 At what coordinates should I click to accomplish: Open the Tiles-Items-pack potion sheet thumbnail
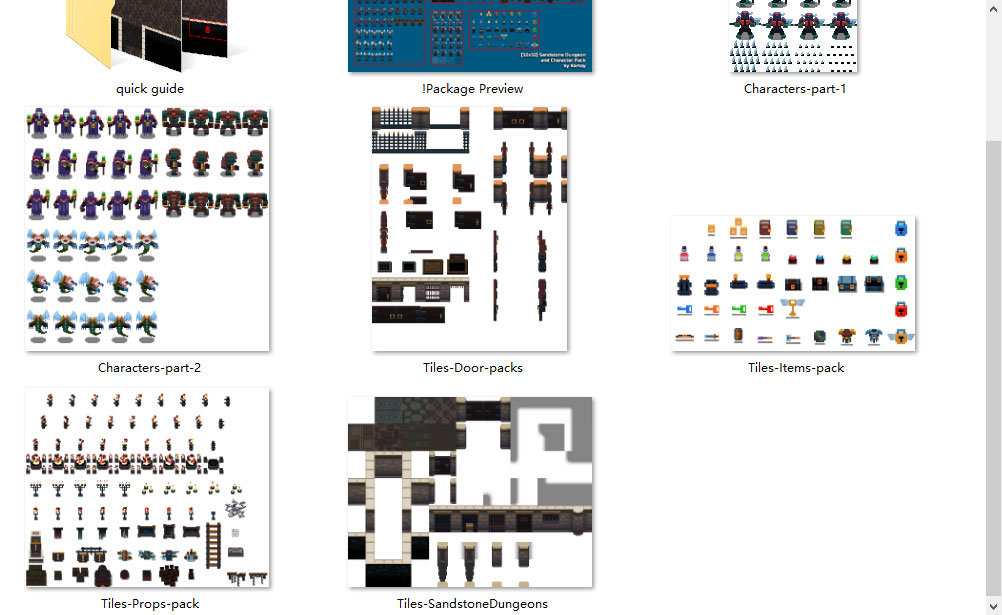coord(794,283)
